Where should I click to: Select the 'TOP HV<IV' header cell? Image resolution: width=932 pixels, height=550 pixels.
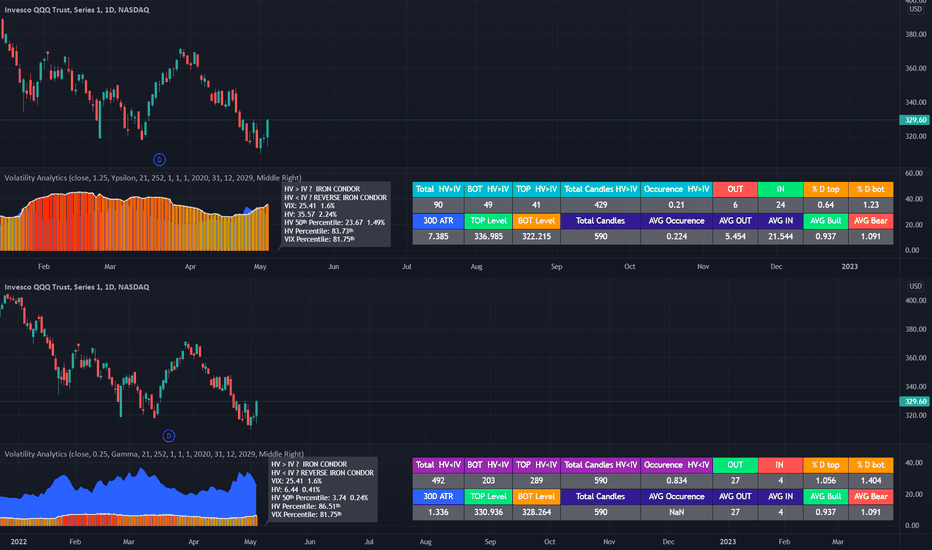[x=536, y=465]
